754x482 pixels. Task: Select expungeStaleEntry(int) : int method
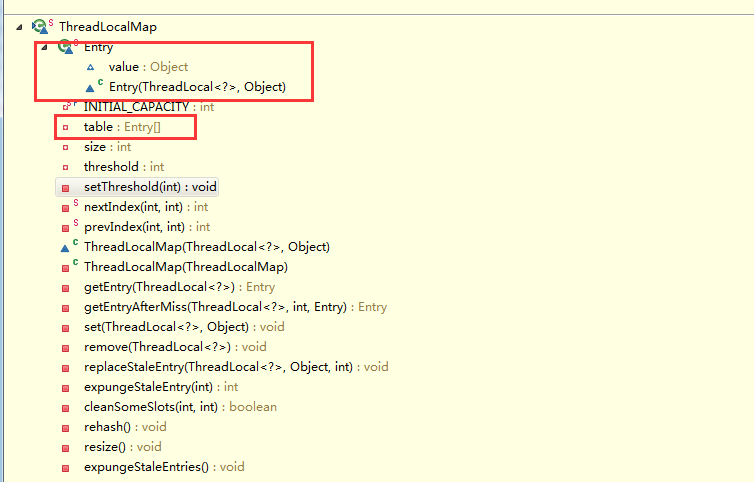pos(161,387)
